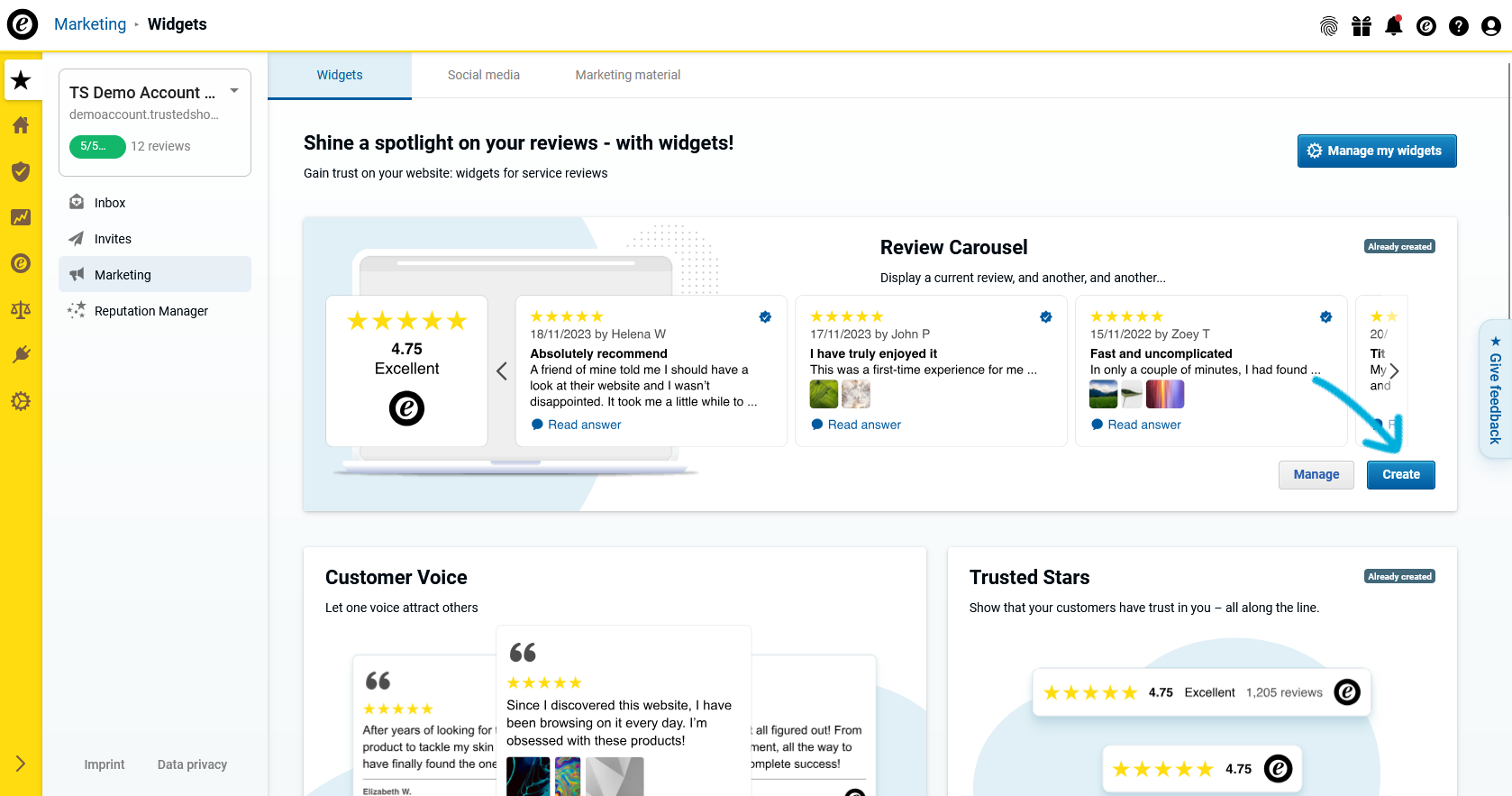1512x796 pixels.
Task: Open the gift icon in header
Action: click(x=1362, y=26)
